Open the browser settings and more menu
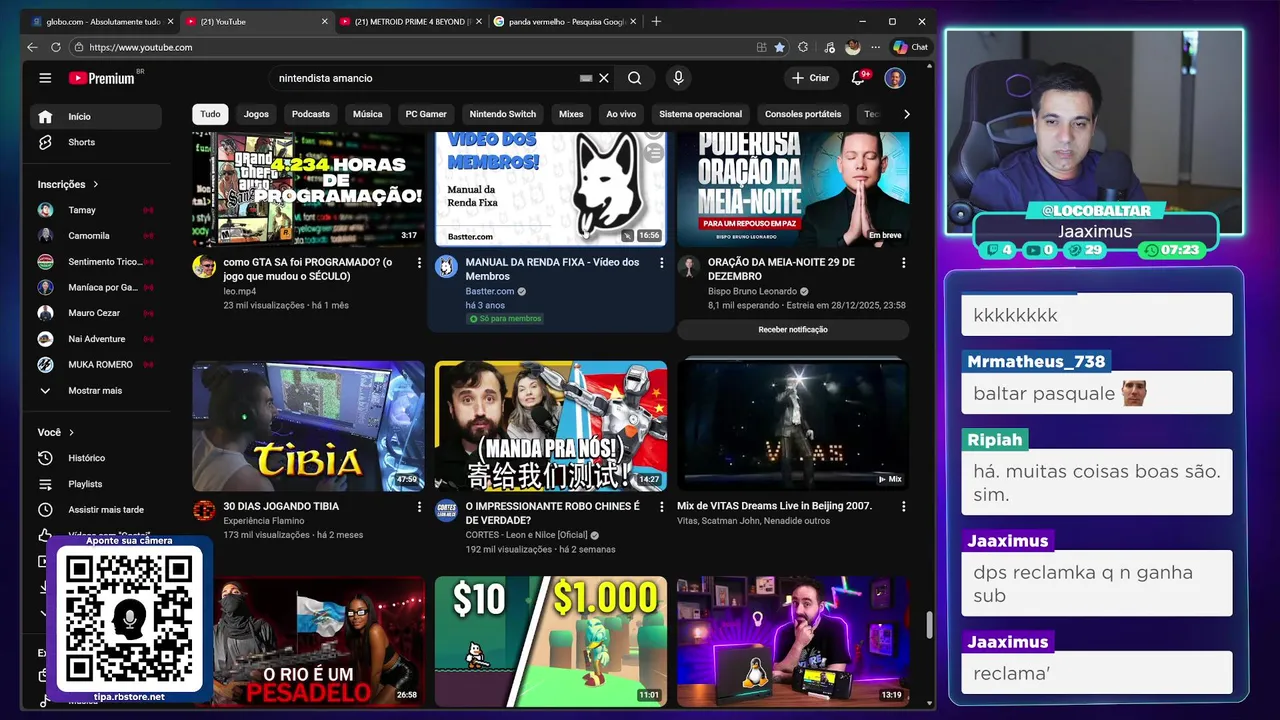 [876, 47]
